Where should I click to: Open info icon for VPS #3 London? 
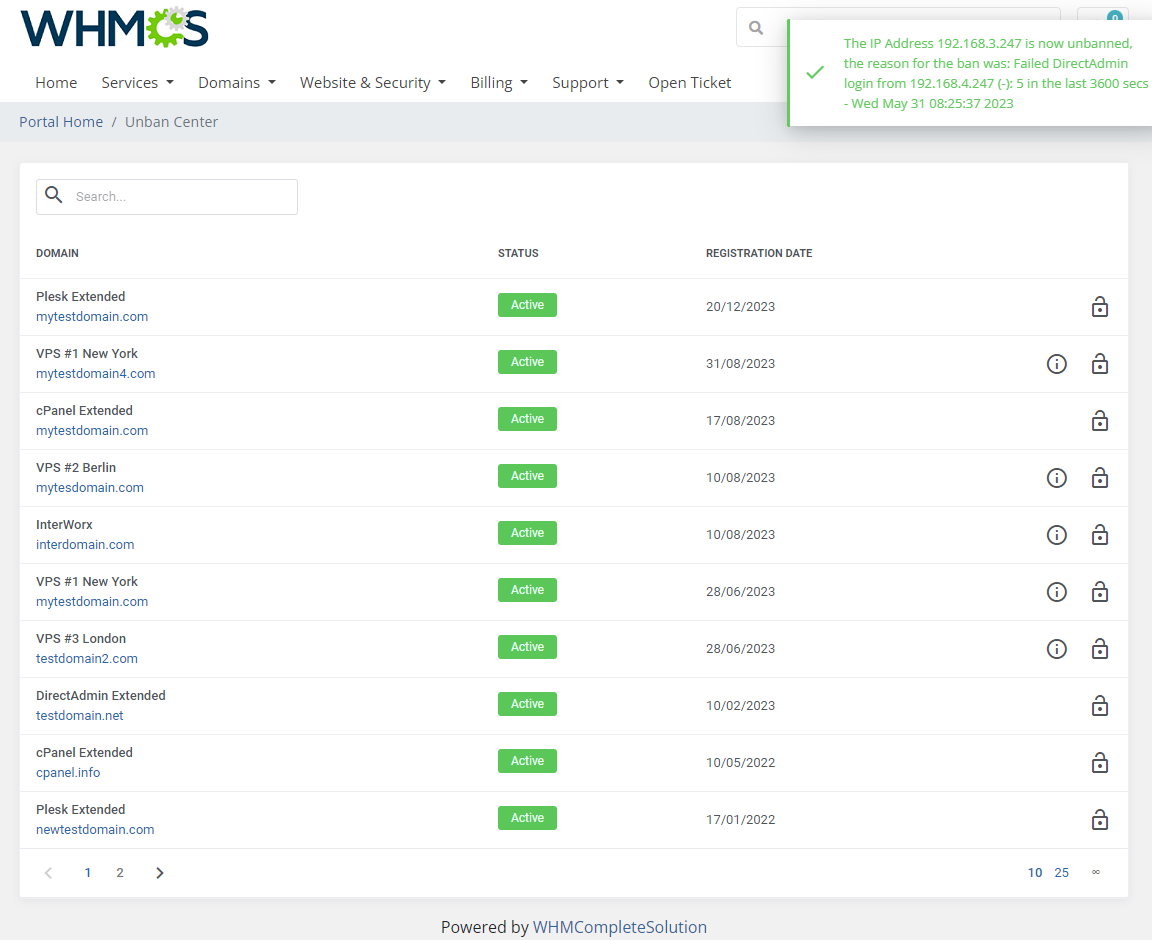click(1057, 649)
